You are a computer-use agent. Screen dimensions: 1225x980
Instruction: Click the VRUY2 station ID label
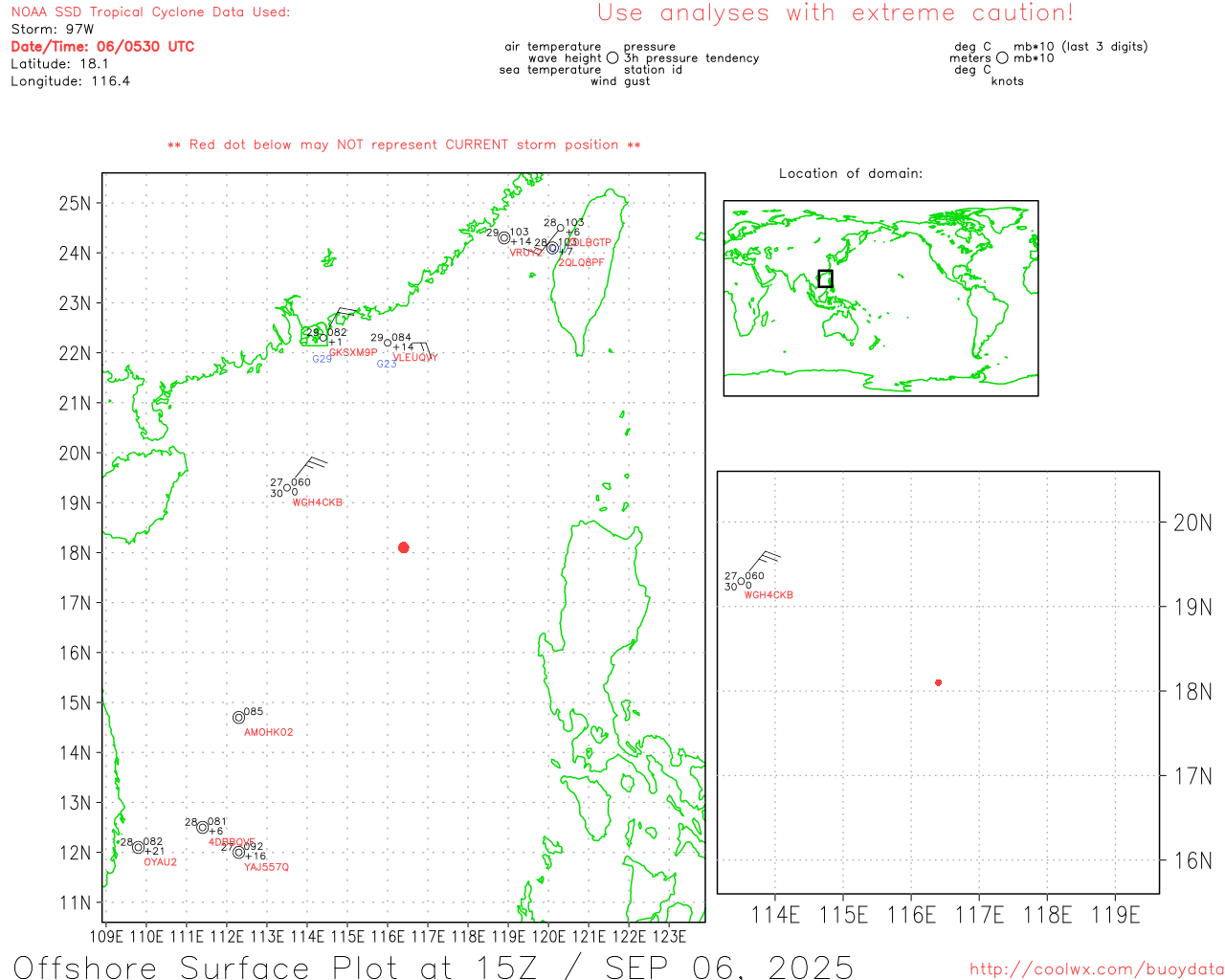click(526, 253)
